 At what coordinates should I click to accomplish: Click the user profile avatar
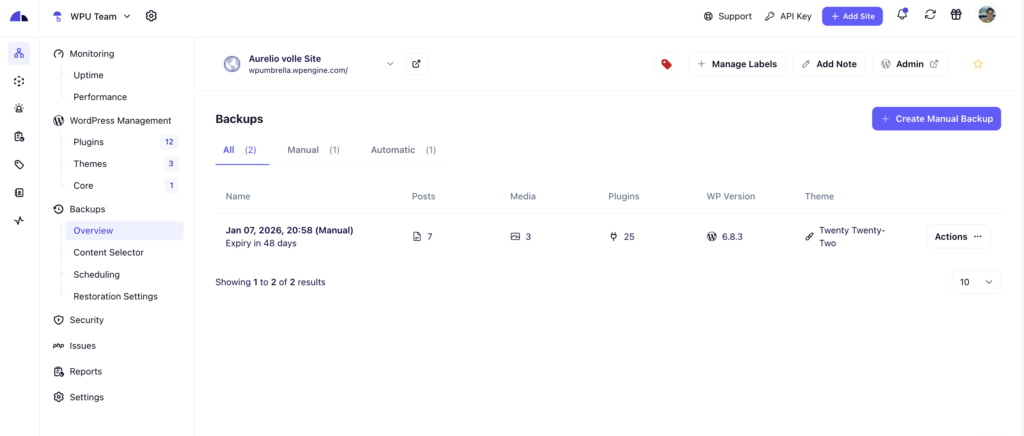pyautogui.click(x=986, y=15)
